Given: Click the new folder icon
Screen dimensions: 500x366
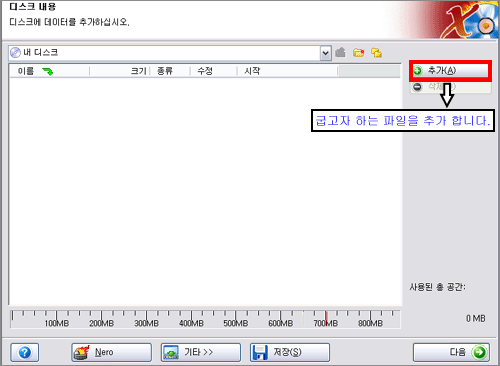Looking at the screenshot, I should pos(358,52).
